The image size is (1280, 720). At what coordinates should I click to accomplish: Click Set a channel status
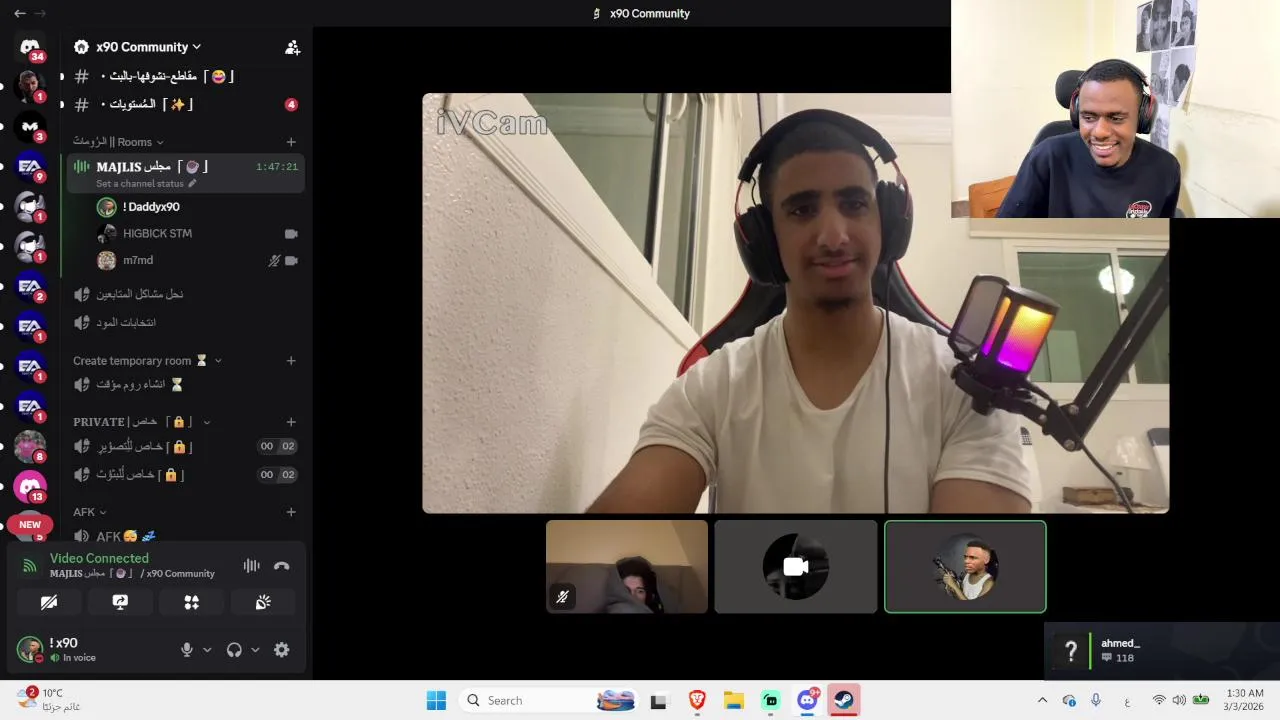click(x=140, y=184)
